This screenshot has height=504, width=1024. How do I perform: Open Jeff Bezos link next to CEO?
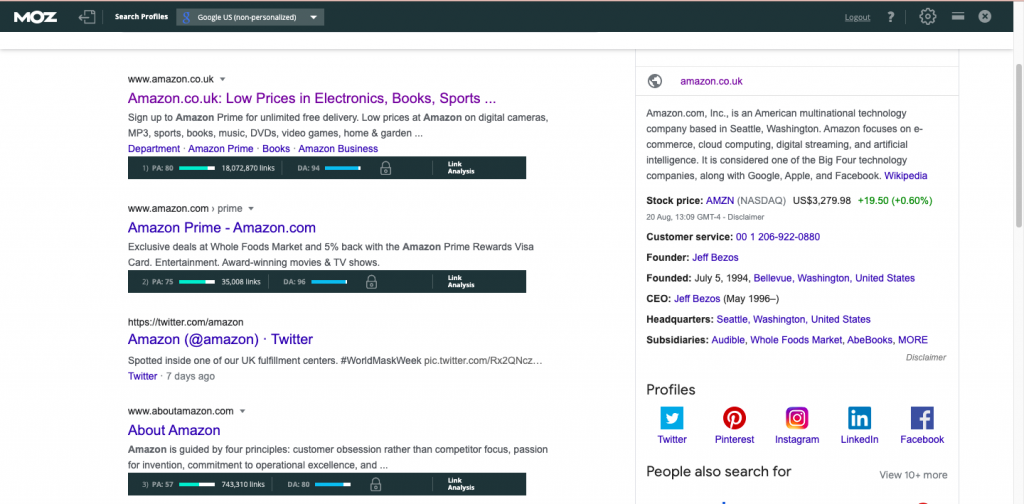697,298
